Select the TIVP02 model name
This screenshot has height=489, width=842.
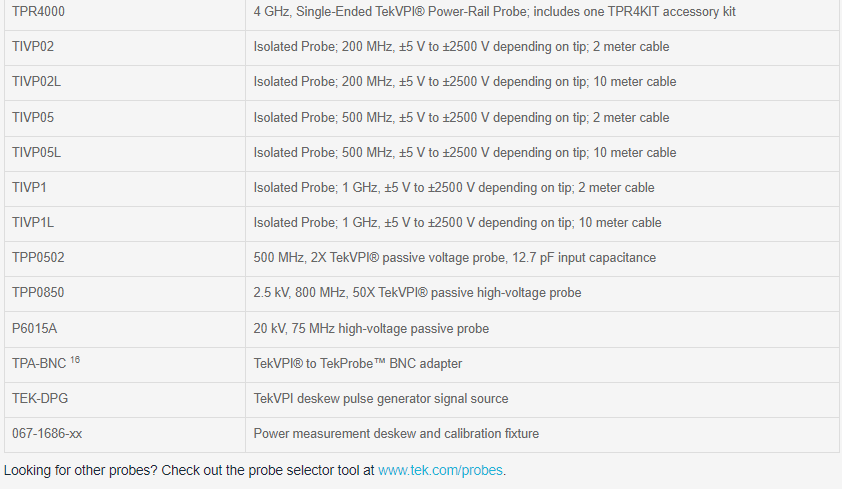pos(33,47)
